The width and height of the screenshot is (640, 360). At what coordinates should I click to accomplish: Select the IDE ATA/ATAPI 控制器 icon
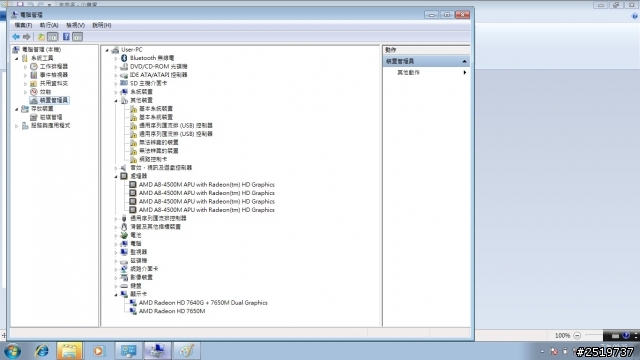tap(124, 75)
